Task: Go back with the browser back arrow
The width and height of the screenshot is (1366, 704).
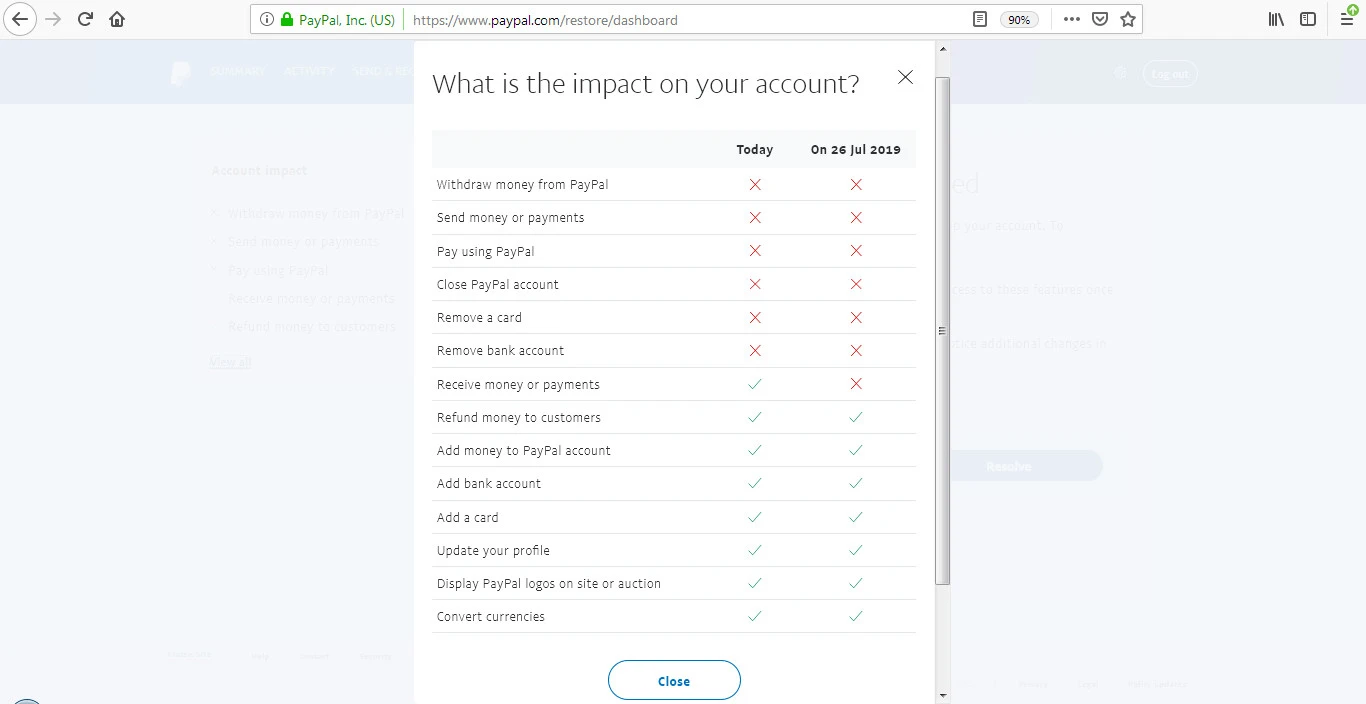Action: 20,19
